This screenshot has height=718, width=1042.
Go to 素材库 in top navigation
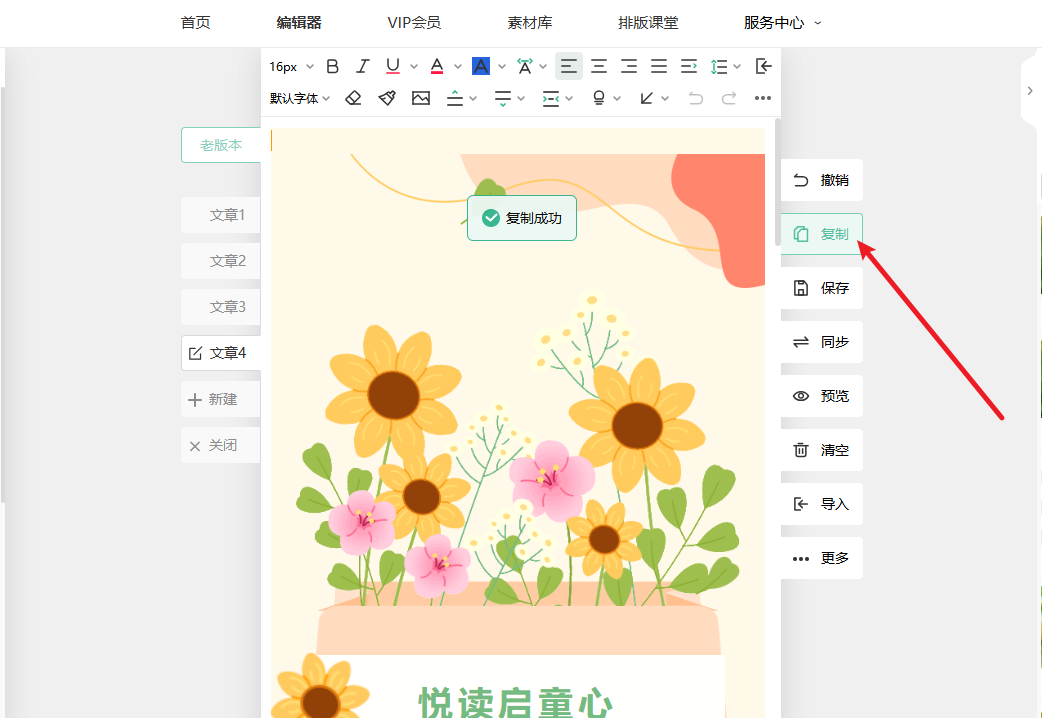[x=530, y=23]
